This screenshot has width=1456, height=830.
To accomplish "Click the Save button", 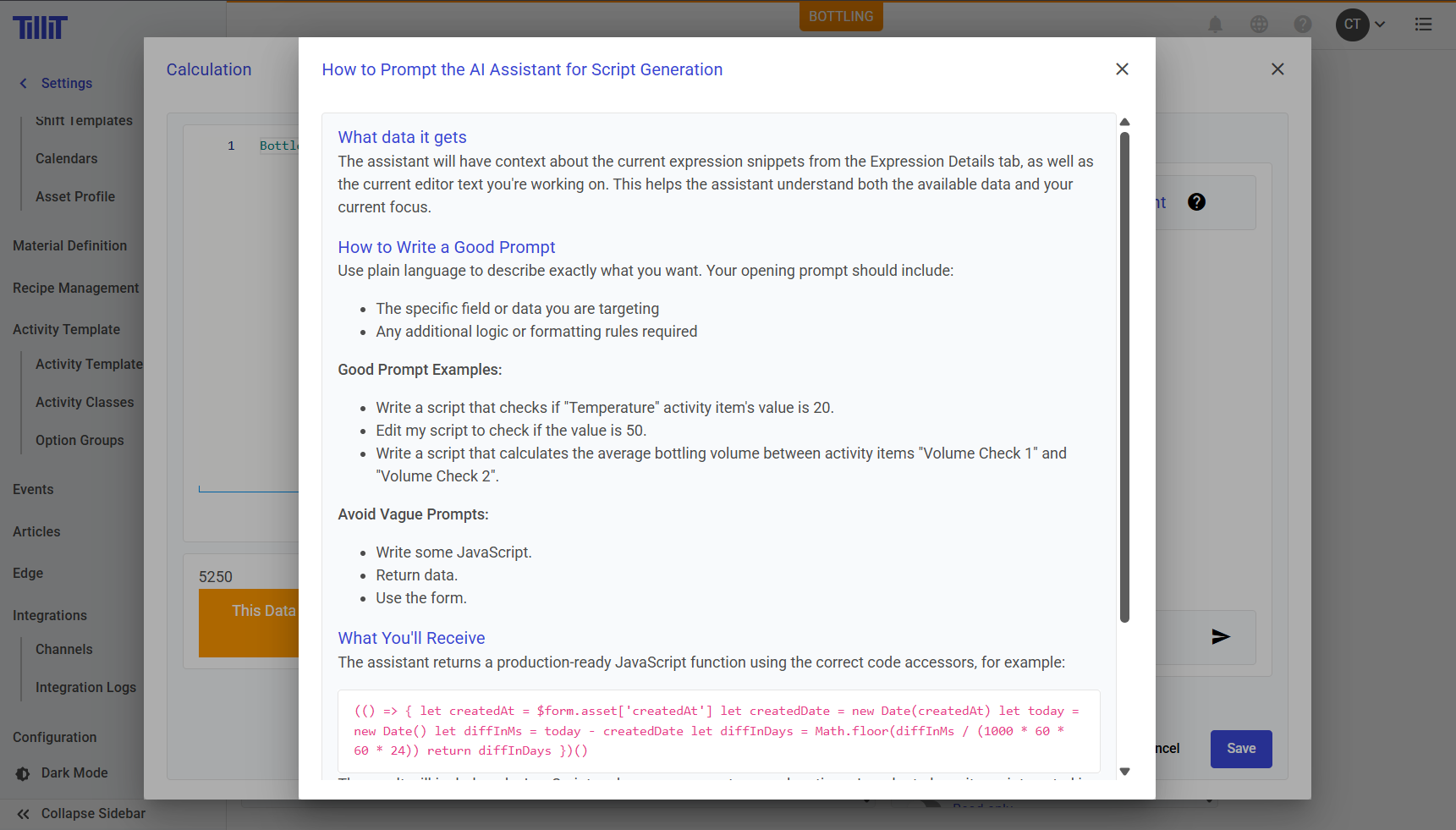I will (1240, 749).
